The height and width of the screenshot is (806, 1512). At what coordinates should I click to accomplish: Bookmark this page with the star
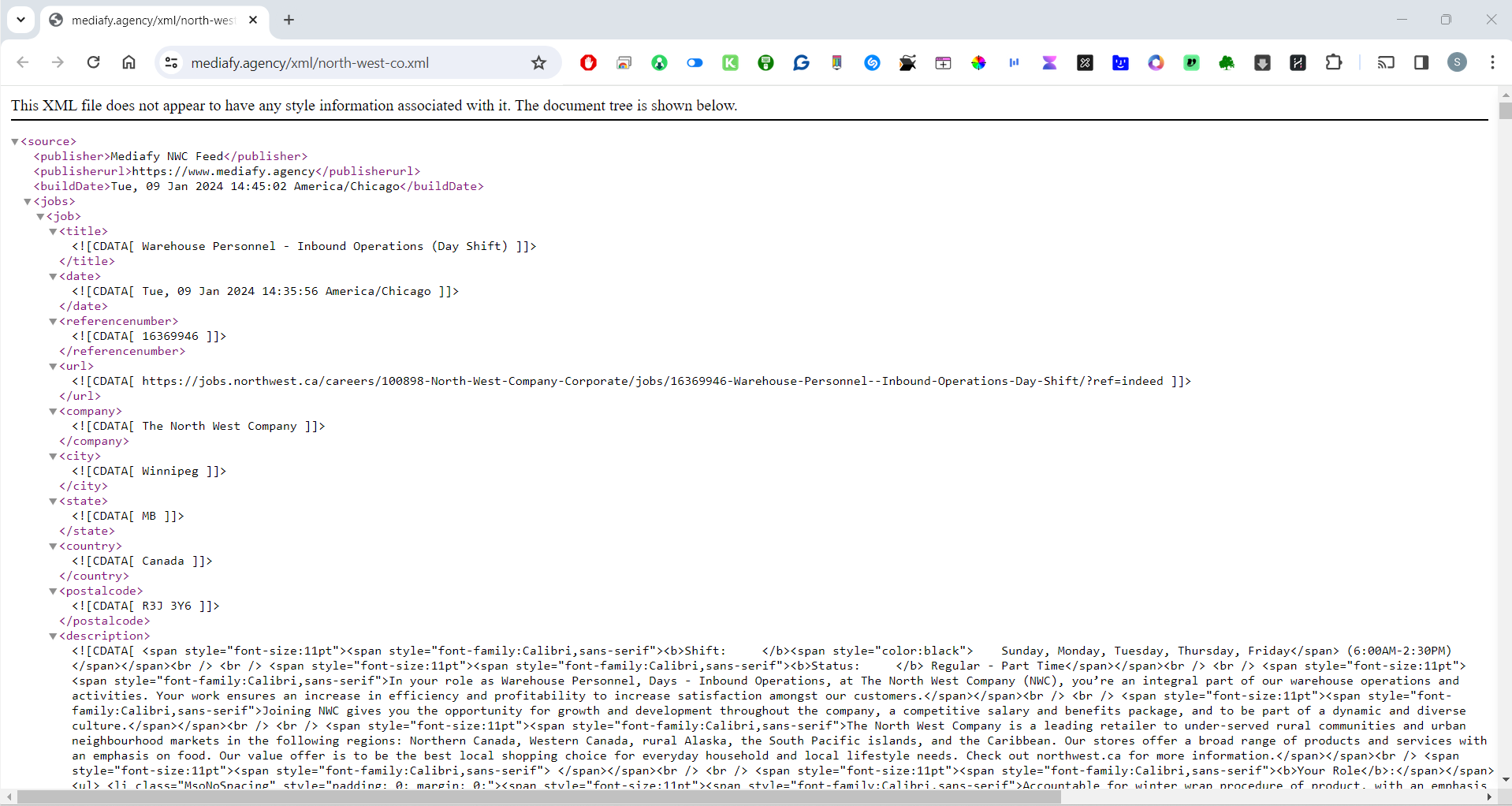point(538,63)
